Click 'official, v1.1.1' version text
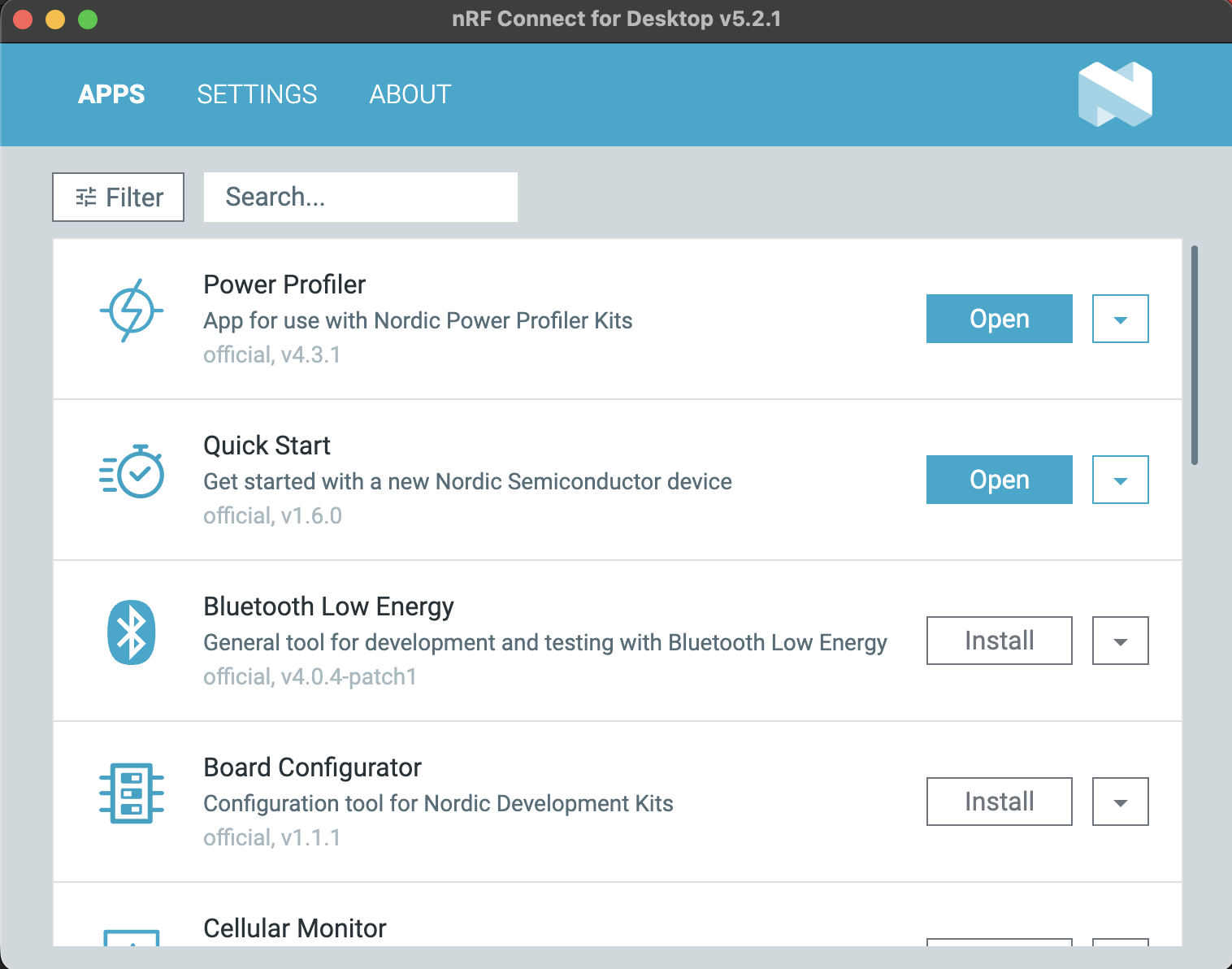Viewport: 1232px width, 969px height. pos(271,837)
